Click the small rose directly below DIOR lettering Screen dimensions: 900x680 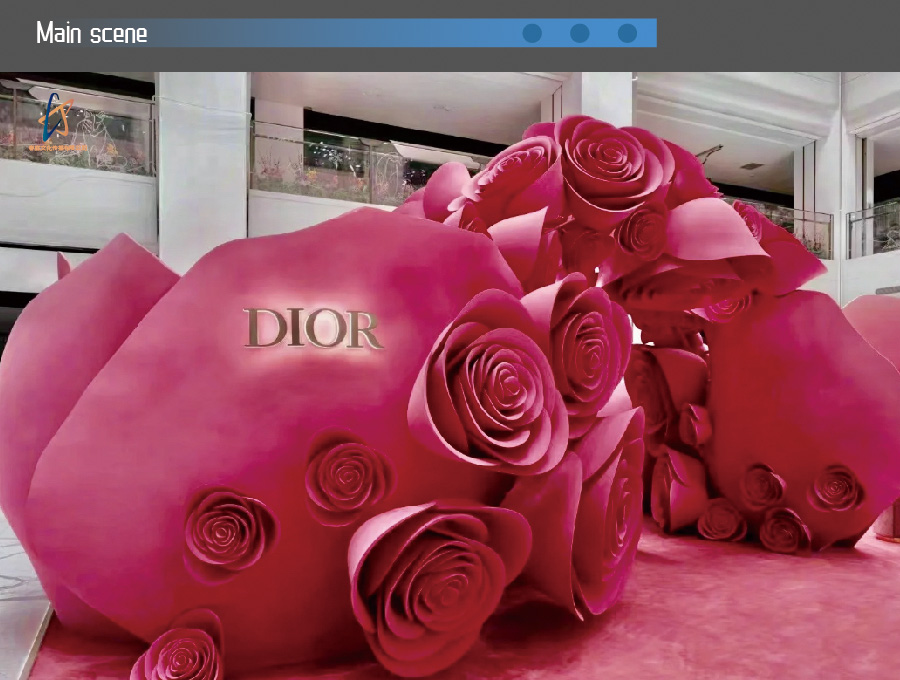(x=347, y=479)
